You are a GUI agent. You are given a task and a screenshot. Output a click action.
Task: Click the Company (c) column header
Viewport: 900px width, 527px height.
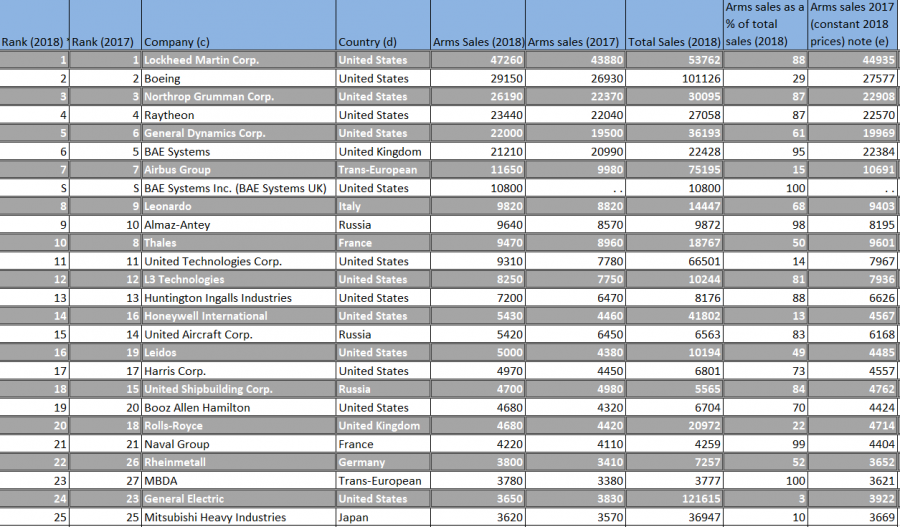pyautogui.click(x=239, y=25)
